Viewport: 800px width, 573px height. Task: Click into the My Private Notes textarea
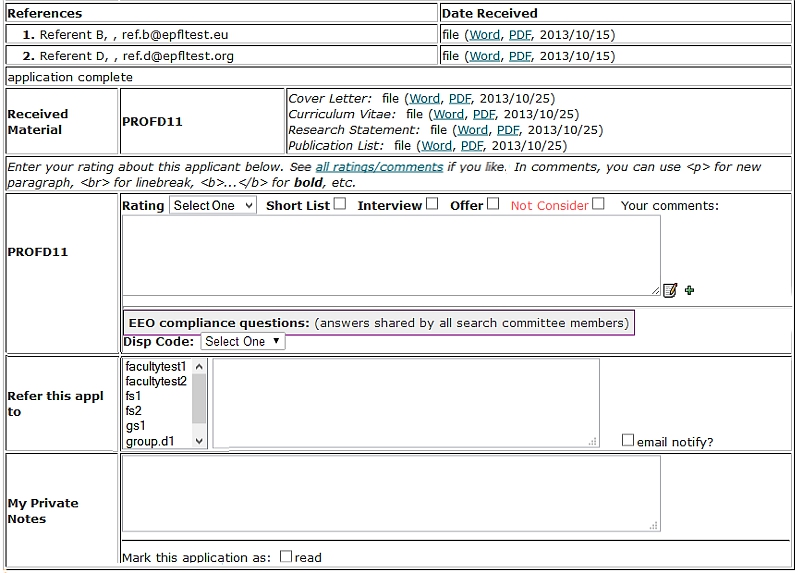(x=391, y=493)
